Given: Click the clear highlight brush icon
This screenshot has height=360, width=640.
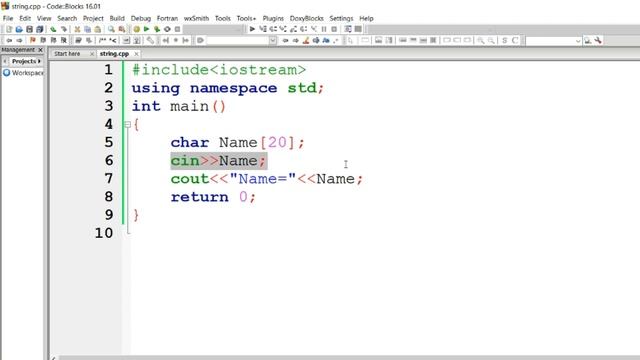Looking at the screenshot, I should (306, 40).
